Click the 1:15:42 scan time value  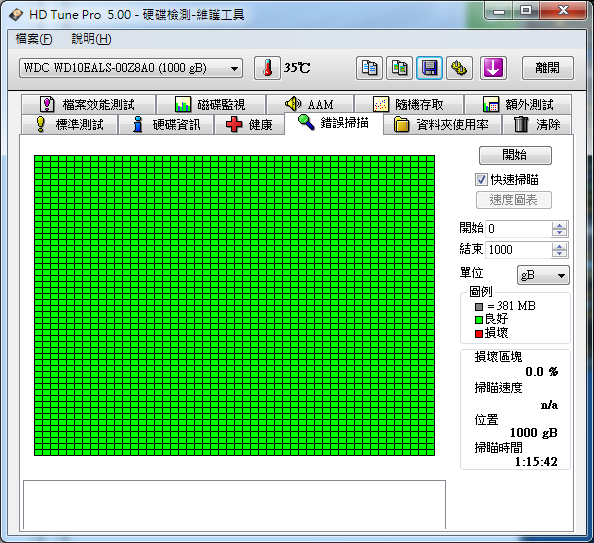pos(536,462)
